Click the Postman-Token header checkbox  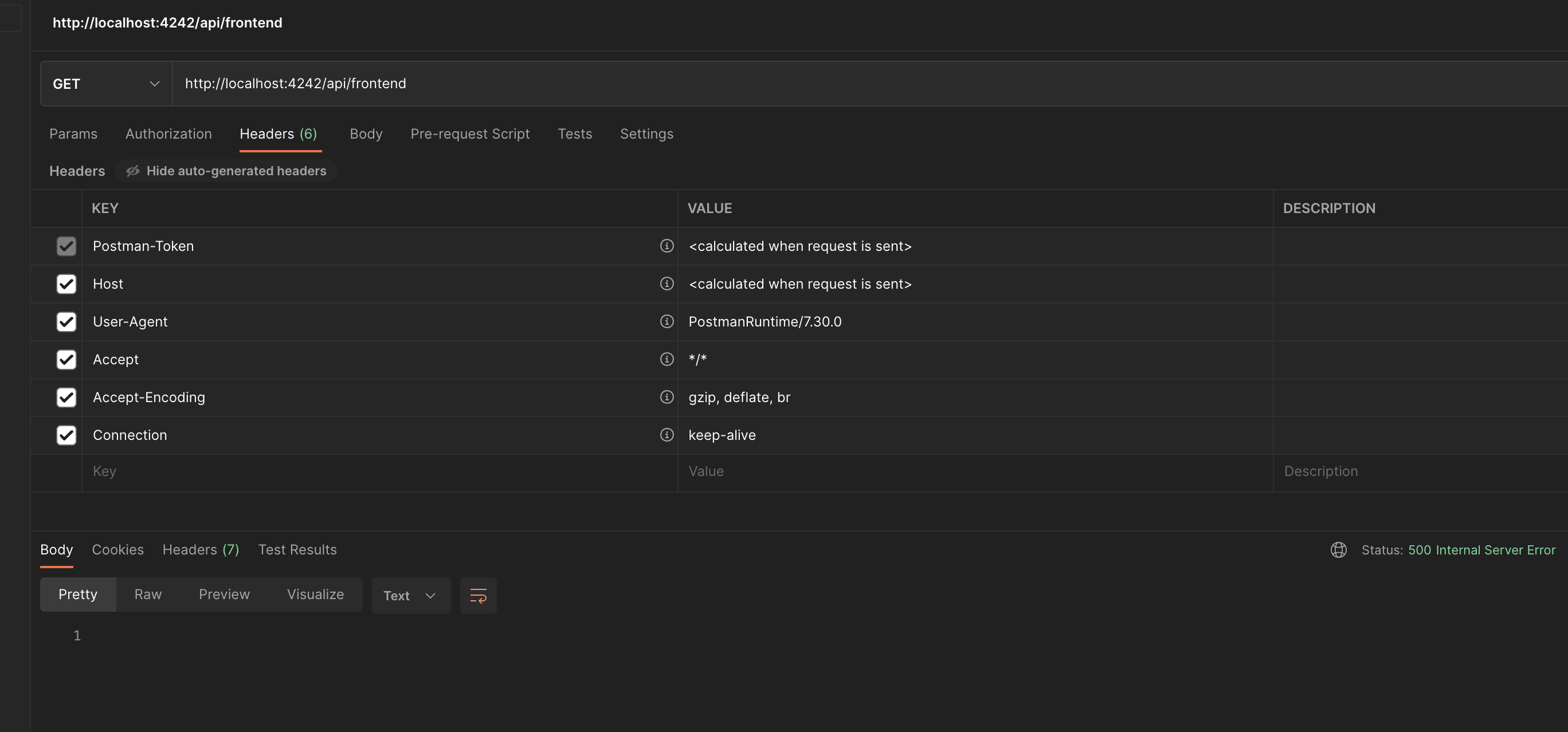click(66, 246)
